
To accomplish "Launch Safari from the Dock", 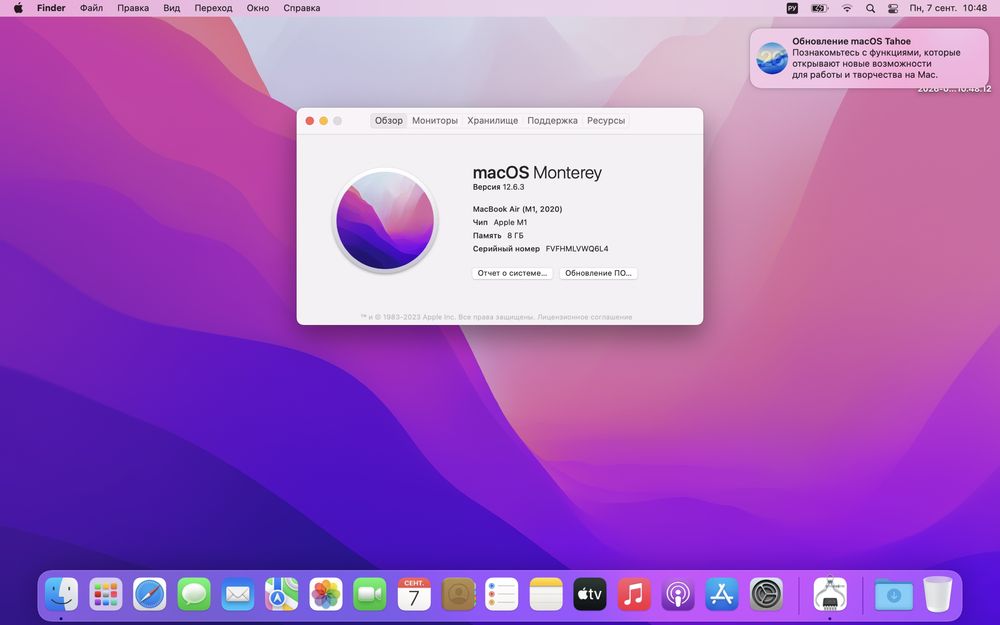I will (150, 594).
